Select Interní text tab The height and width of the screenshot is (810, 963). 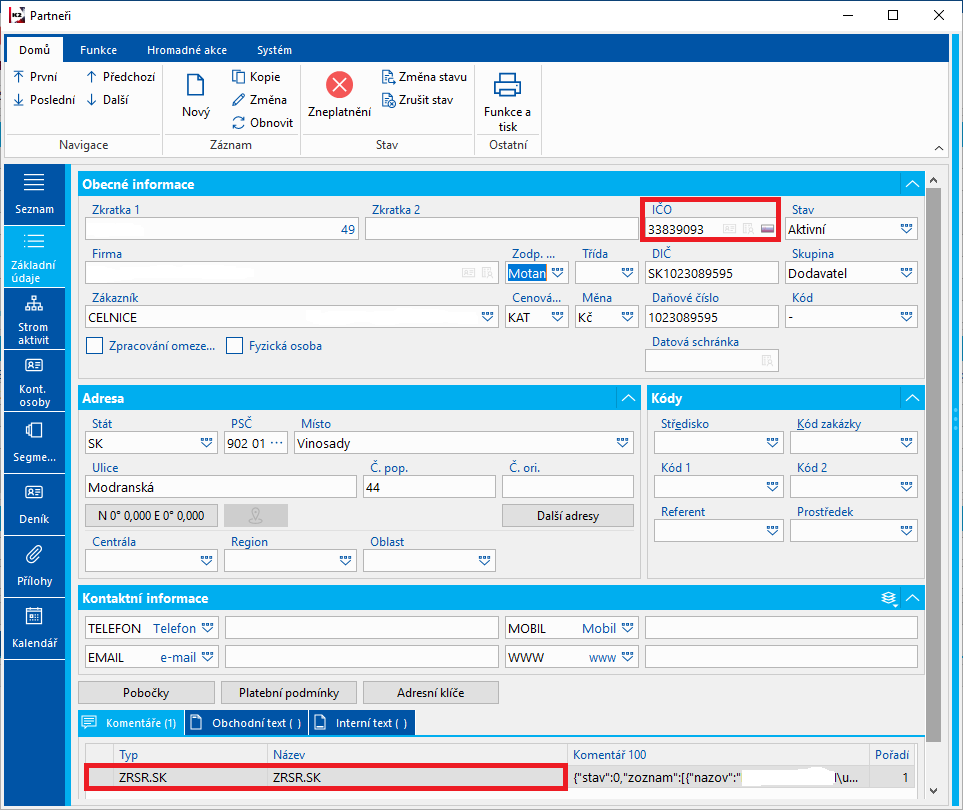362,723
